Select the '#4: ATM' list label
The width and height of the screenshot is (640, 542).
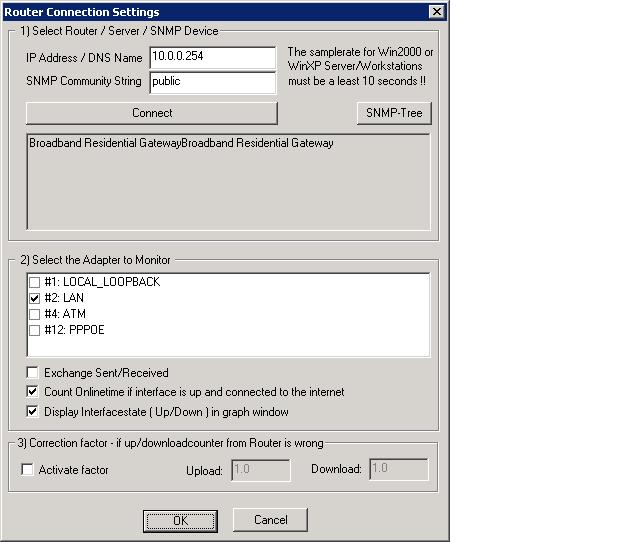pos(65,314)
